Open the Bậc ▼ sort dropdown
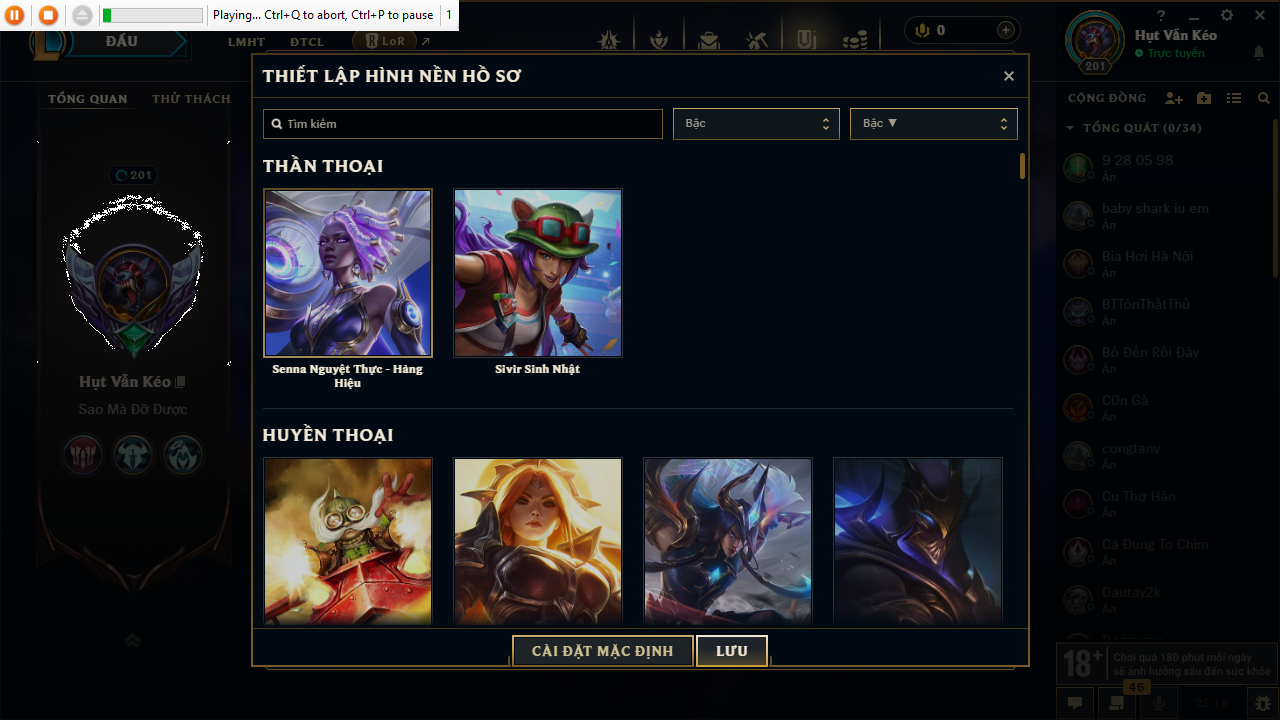 click(x=934, y=124)
